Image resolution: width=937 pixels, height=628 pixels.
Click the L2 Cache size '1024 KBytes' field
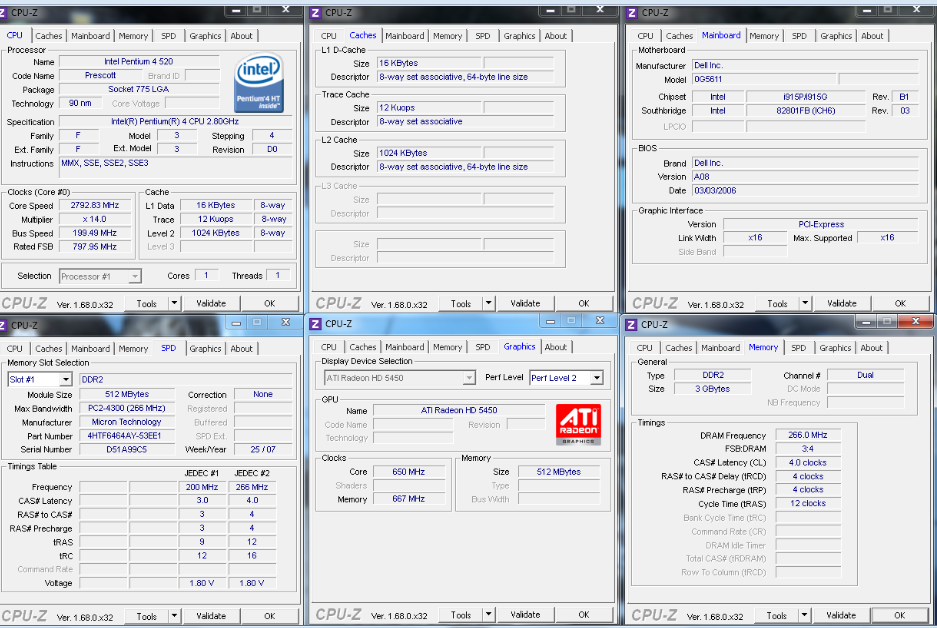[x=428, y=153]
